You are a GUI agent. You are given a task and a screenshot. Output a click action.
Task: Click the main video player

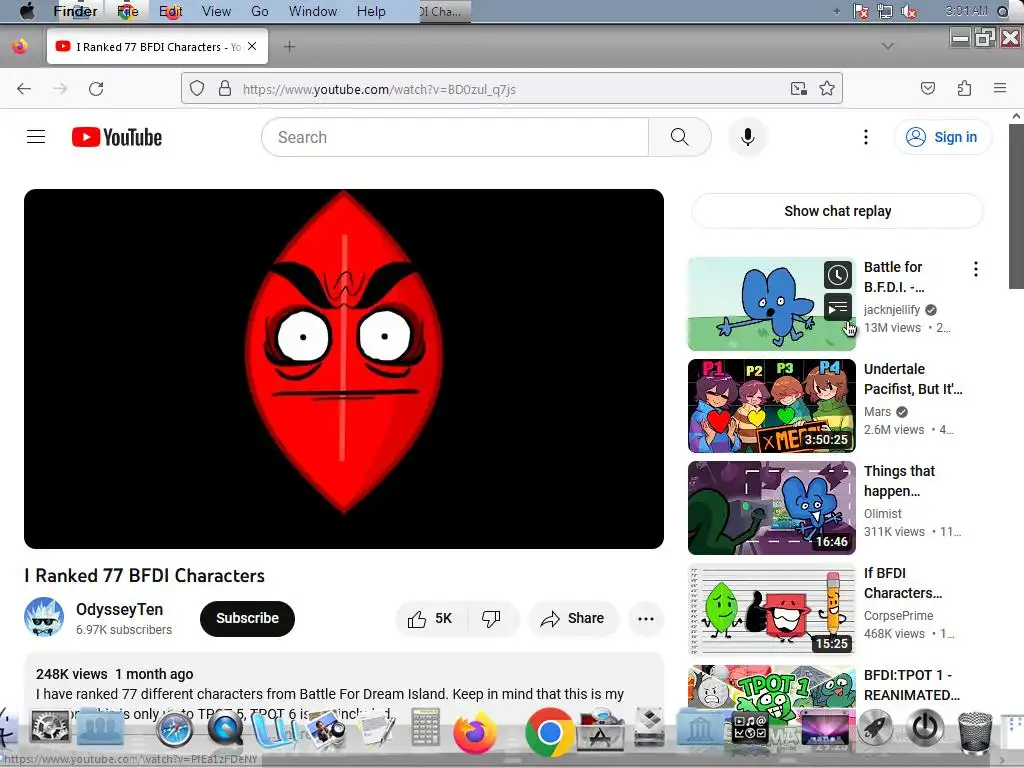[344, 369]
